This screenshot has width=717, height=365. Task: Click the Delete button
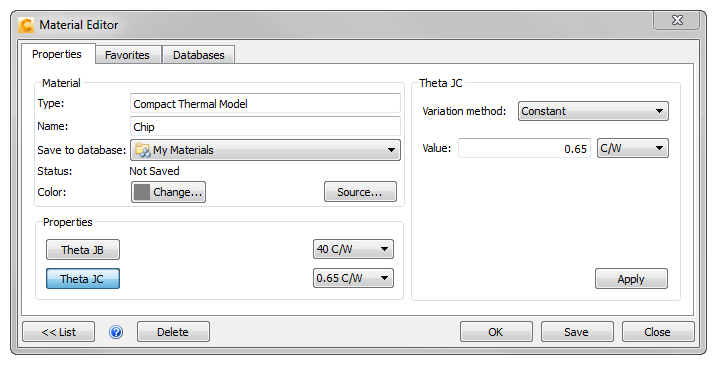click(x=173, y=332)
